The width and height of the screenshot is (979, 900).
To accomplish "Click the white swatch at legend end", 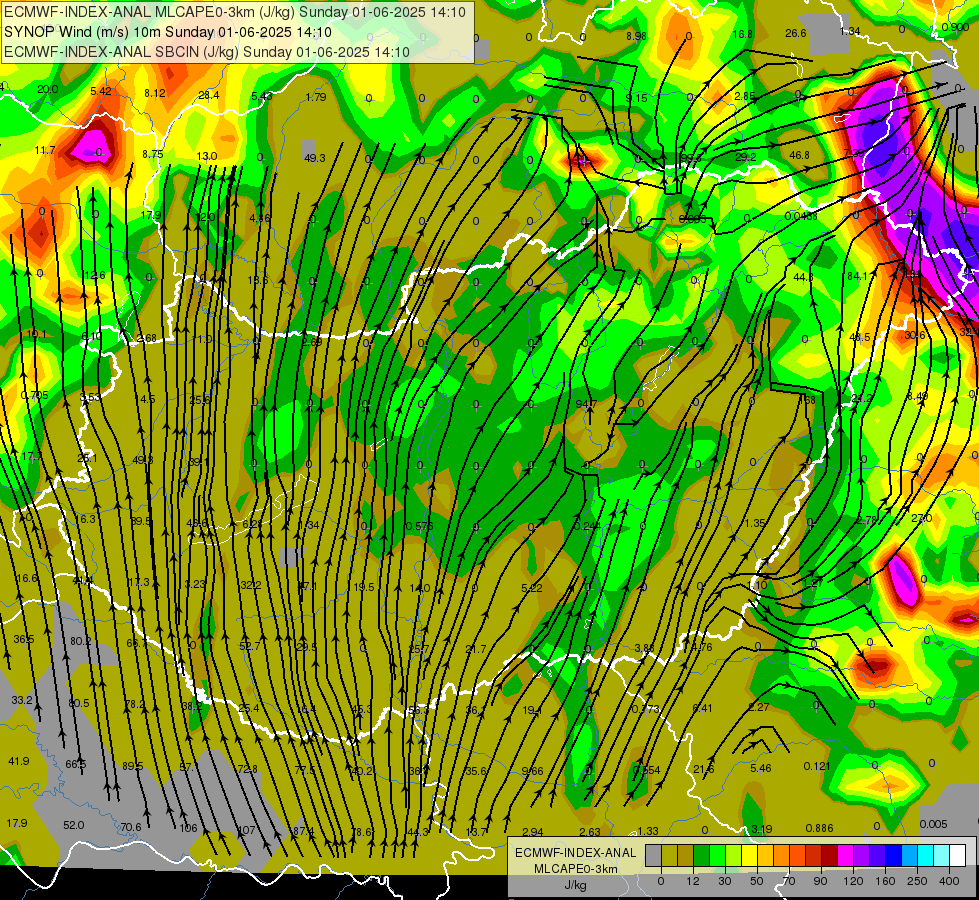I will tap(958, 855).
